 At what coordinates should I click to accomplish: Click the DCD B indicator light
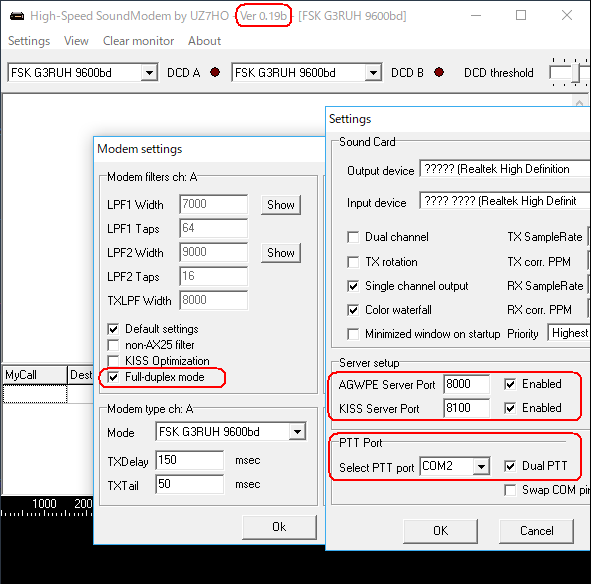[x=439, y=72]
